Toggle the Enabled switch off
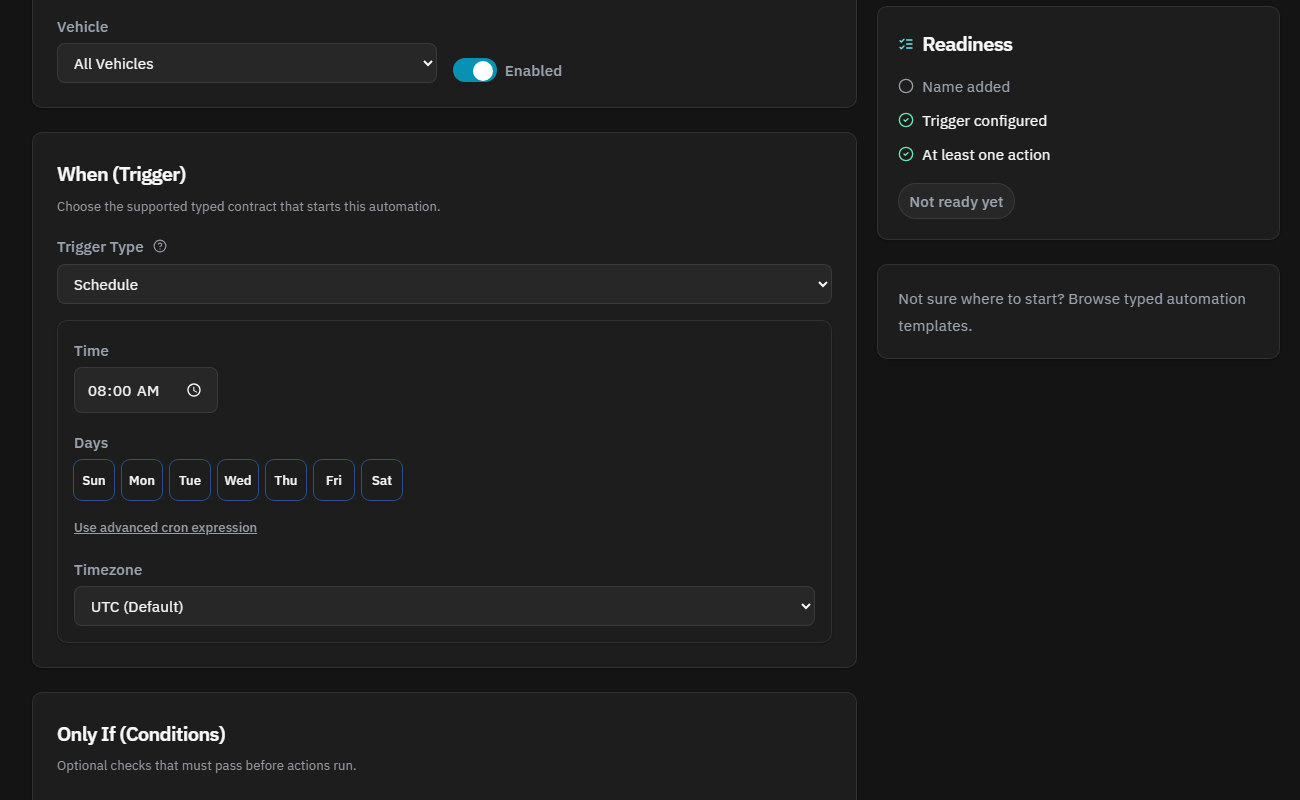This screenshot has width=1300, height=800. coord(475,70)
